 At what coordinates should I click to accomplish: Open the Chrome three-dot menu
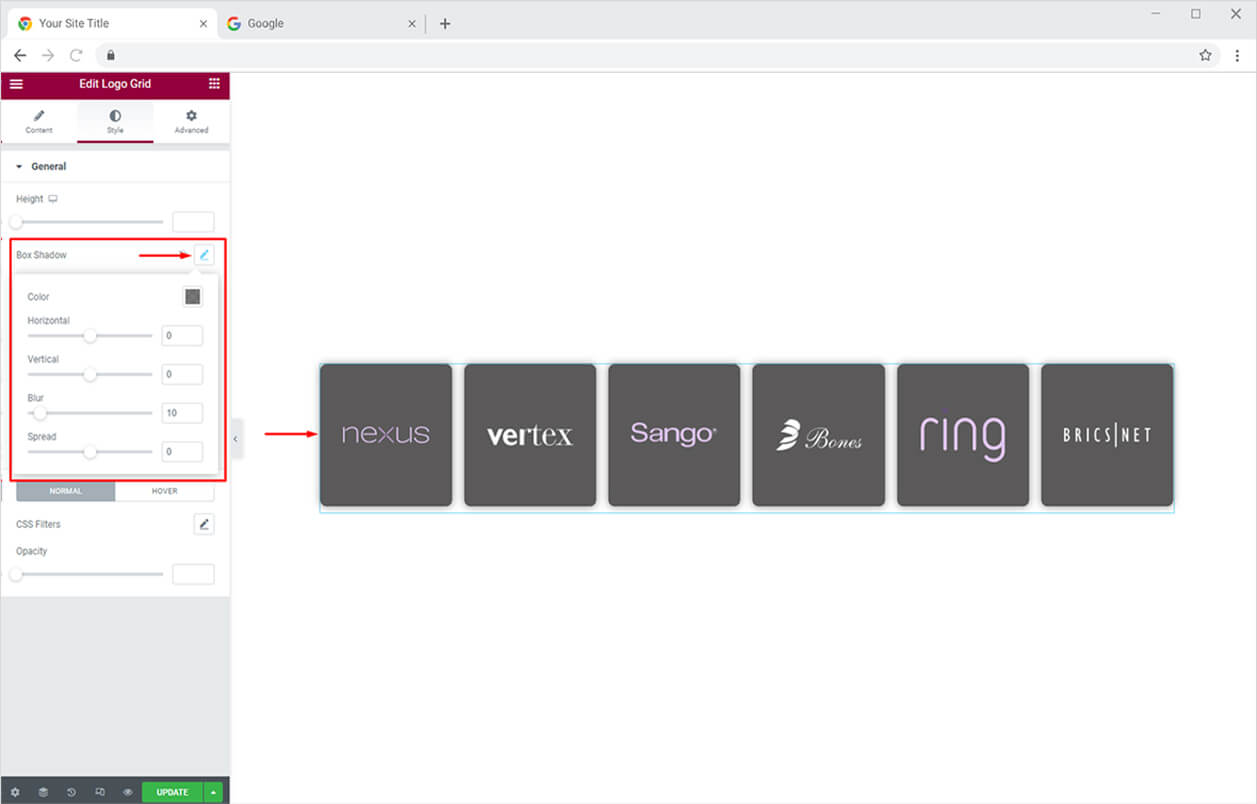[1237, 55]
